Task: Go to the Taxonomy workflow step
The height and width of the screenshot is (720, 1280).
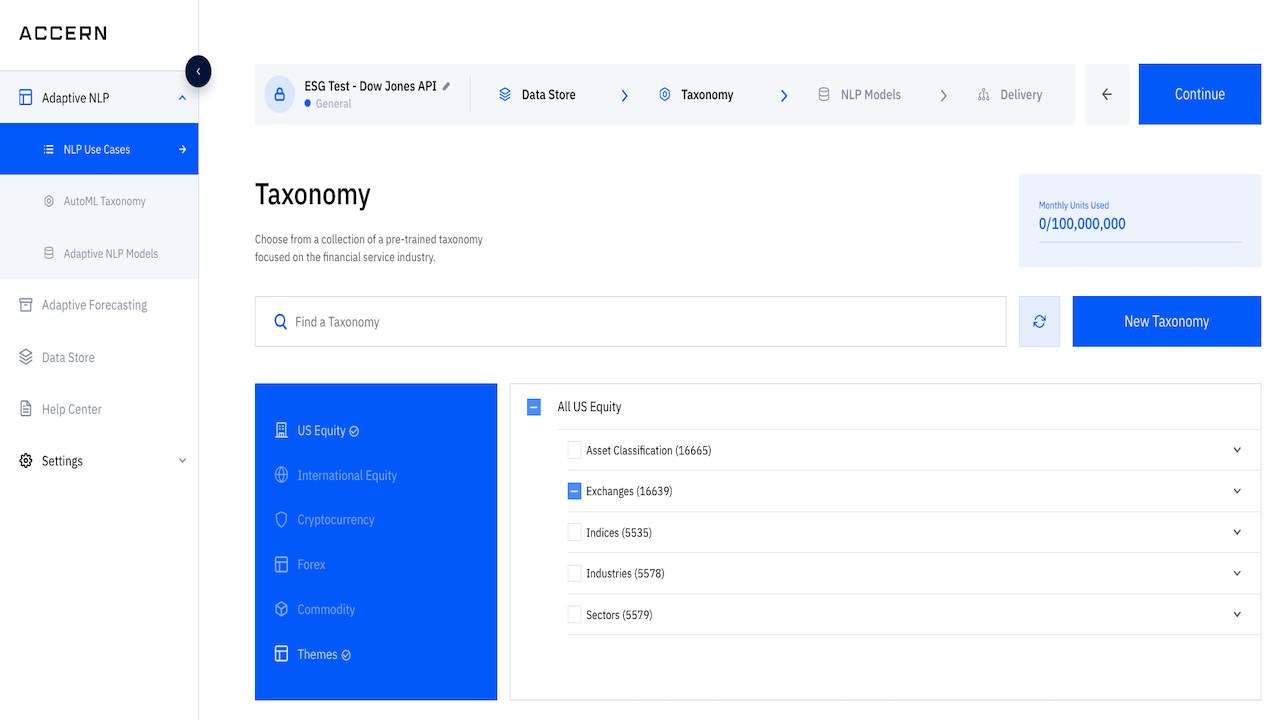Action: [x=707, y=95]
